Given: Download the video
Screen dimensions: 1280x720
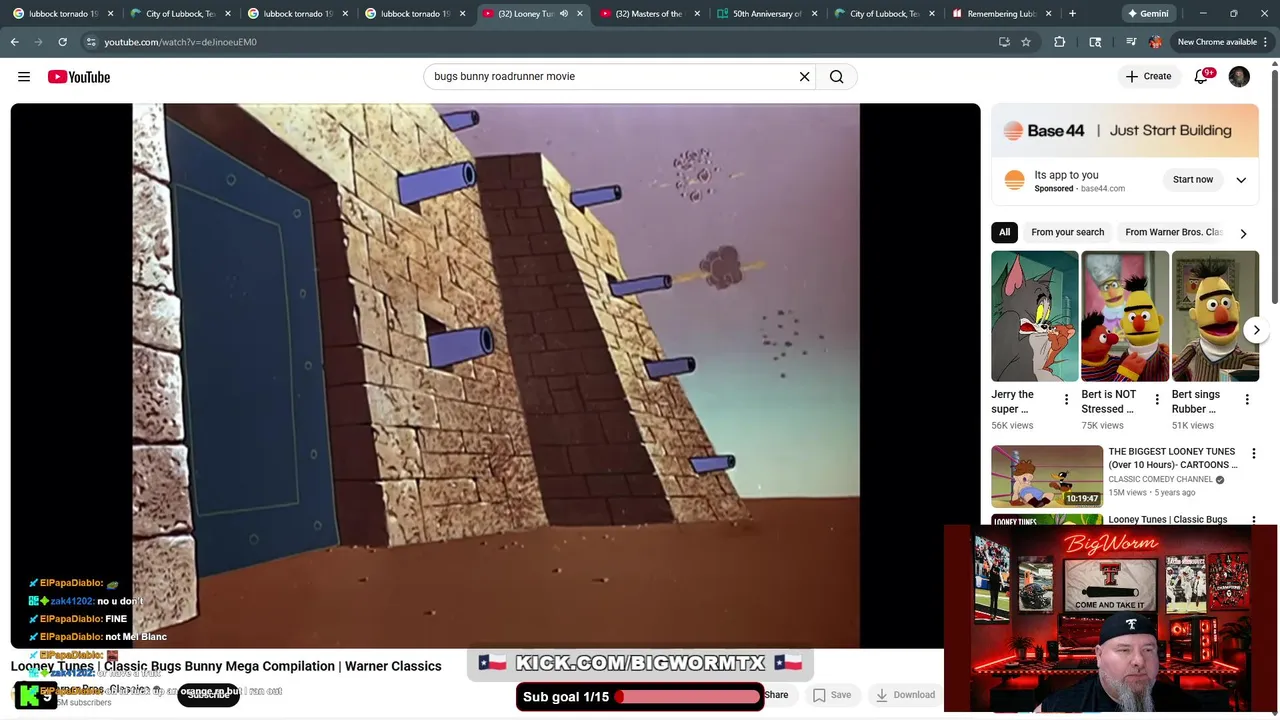Looking at the screenshot, I should click(x=905, y=695).
